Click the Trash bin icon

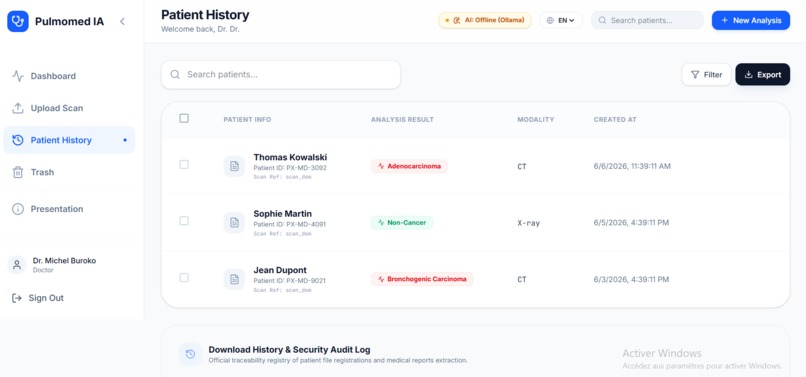[x=18, y=172]
